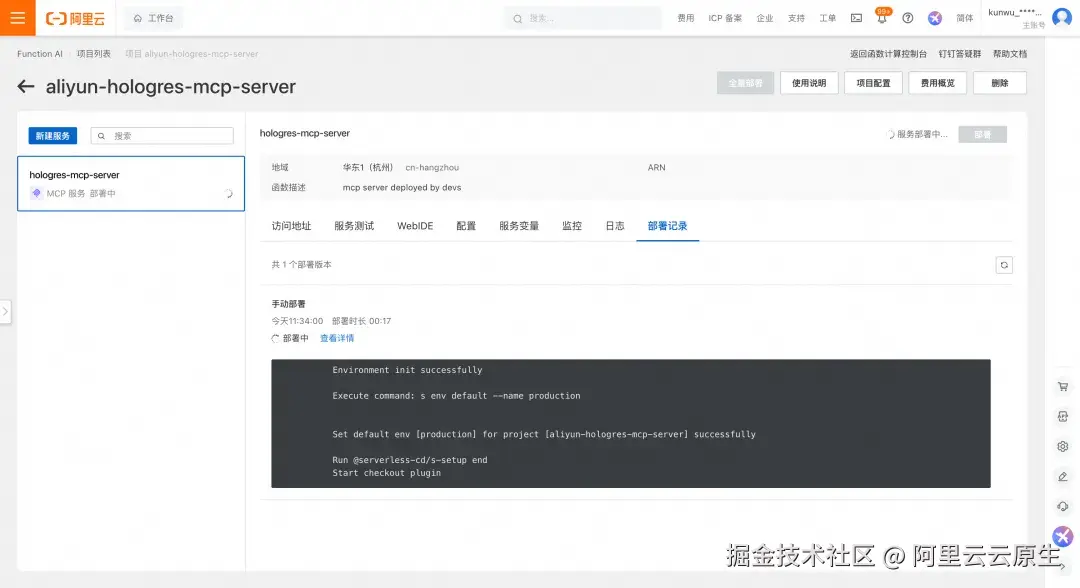
Task: View notifications bell with 99+ badge
Action: tap(881, 17)
